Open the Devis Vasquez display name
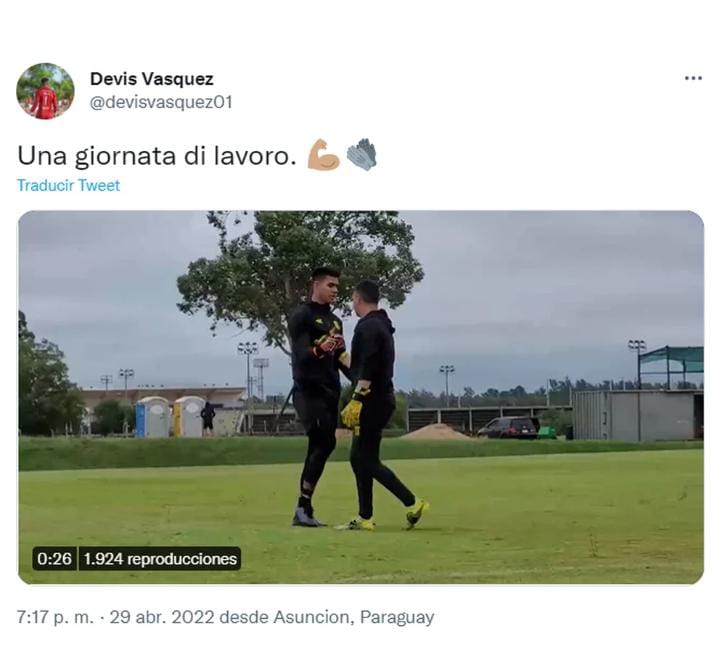Screen dimensions: 720x658 (152, 79)
